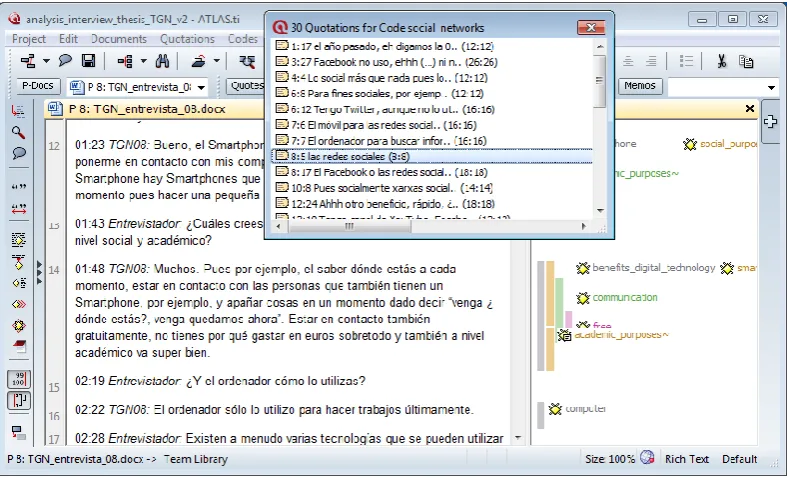Select the quick coding diamond with arrows icon
This screenshot has height=478, width=787.
coord(19,304)
